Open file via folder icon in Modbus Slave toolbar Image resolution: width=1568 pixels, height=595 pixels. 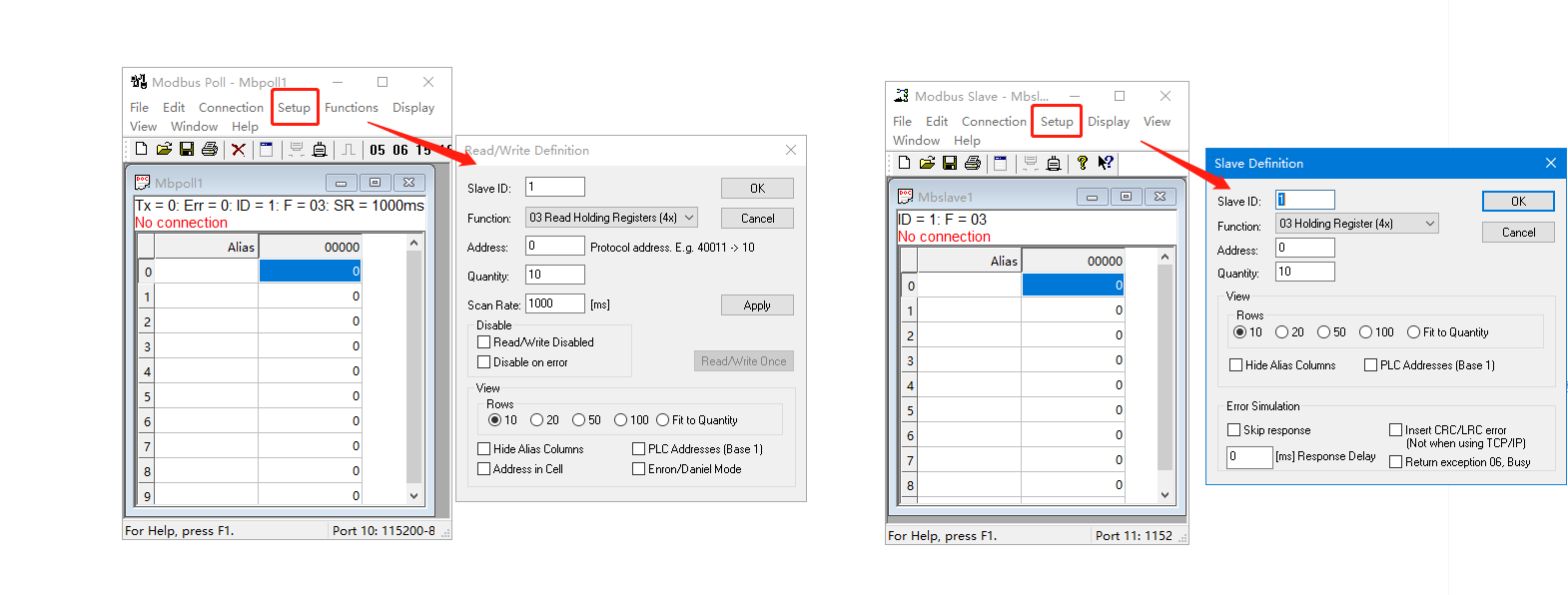point(927,164)
